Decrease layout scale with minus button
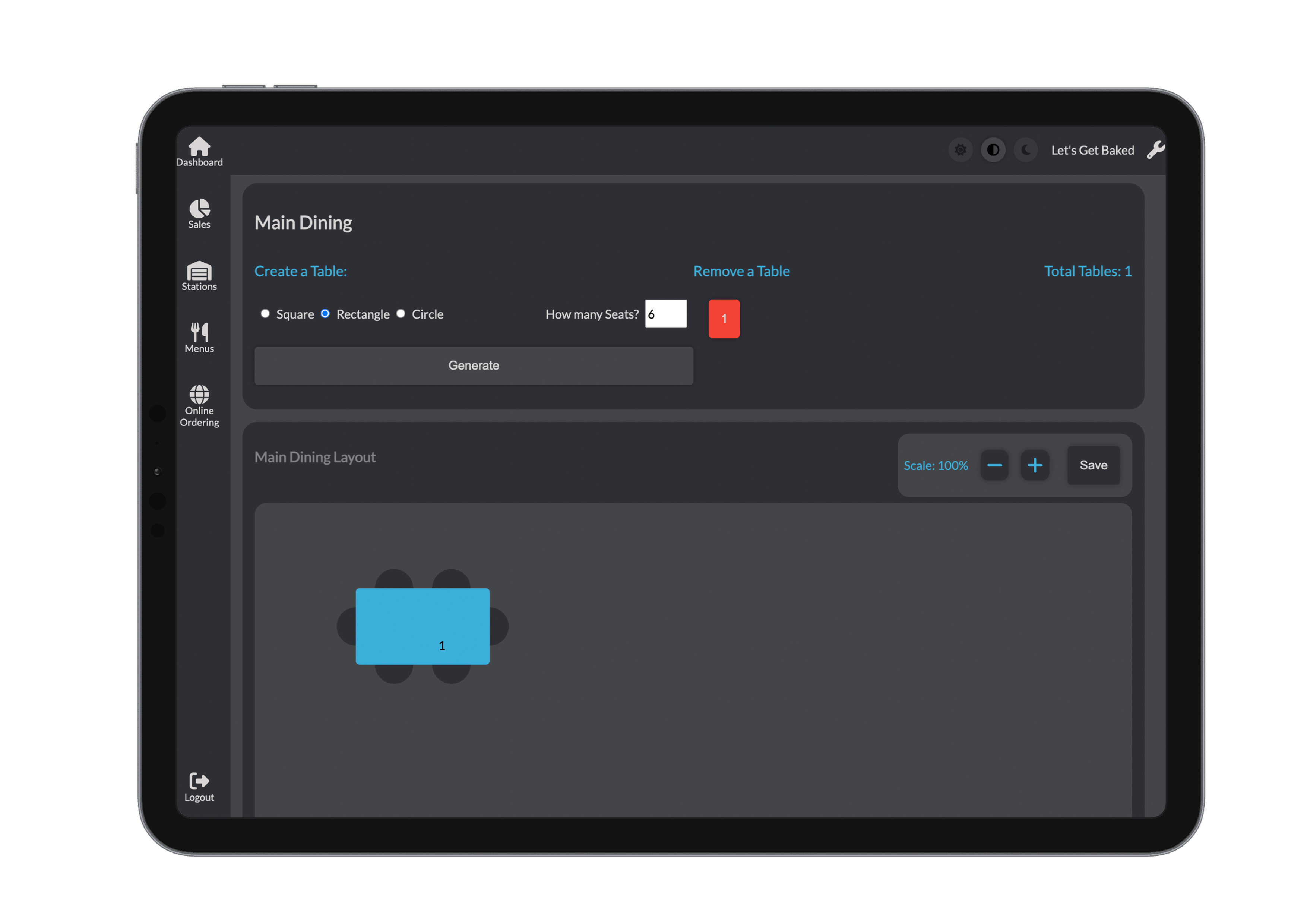1307x924 pixels. (x=994, y=465)
